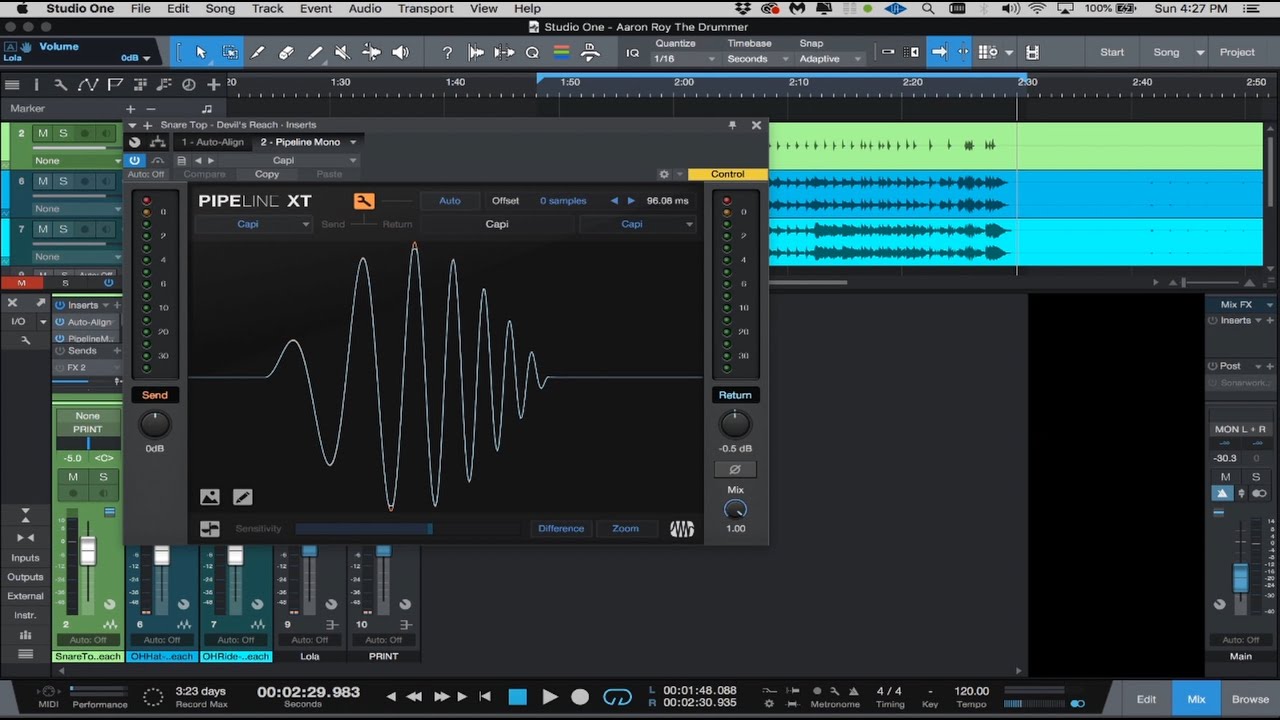Open the Marker track flag icon
1280x720 pixels.
115,85
